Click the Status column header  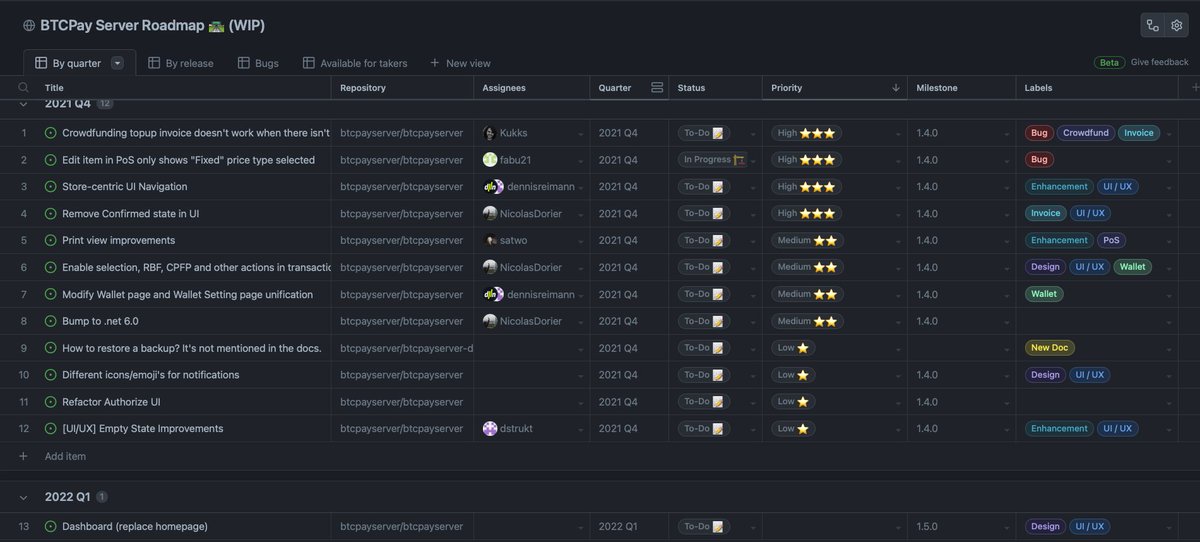(691, 88)
